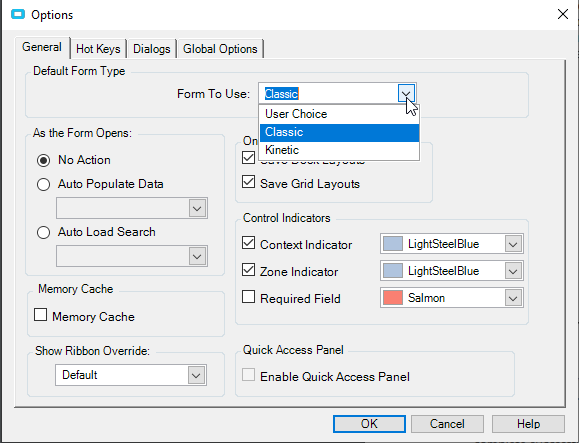Select Auto Populate Data radio button
The height and width of the screenshot is (443, 579).
tap(43, 185)
